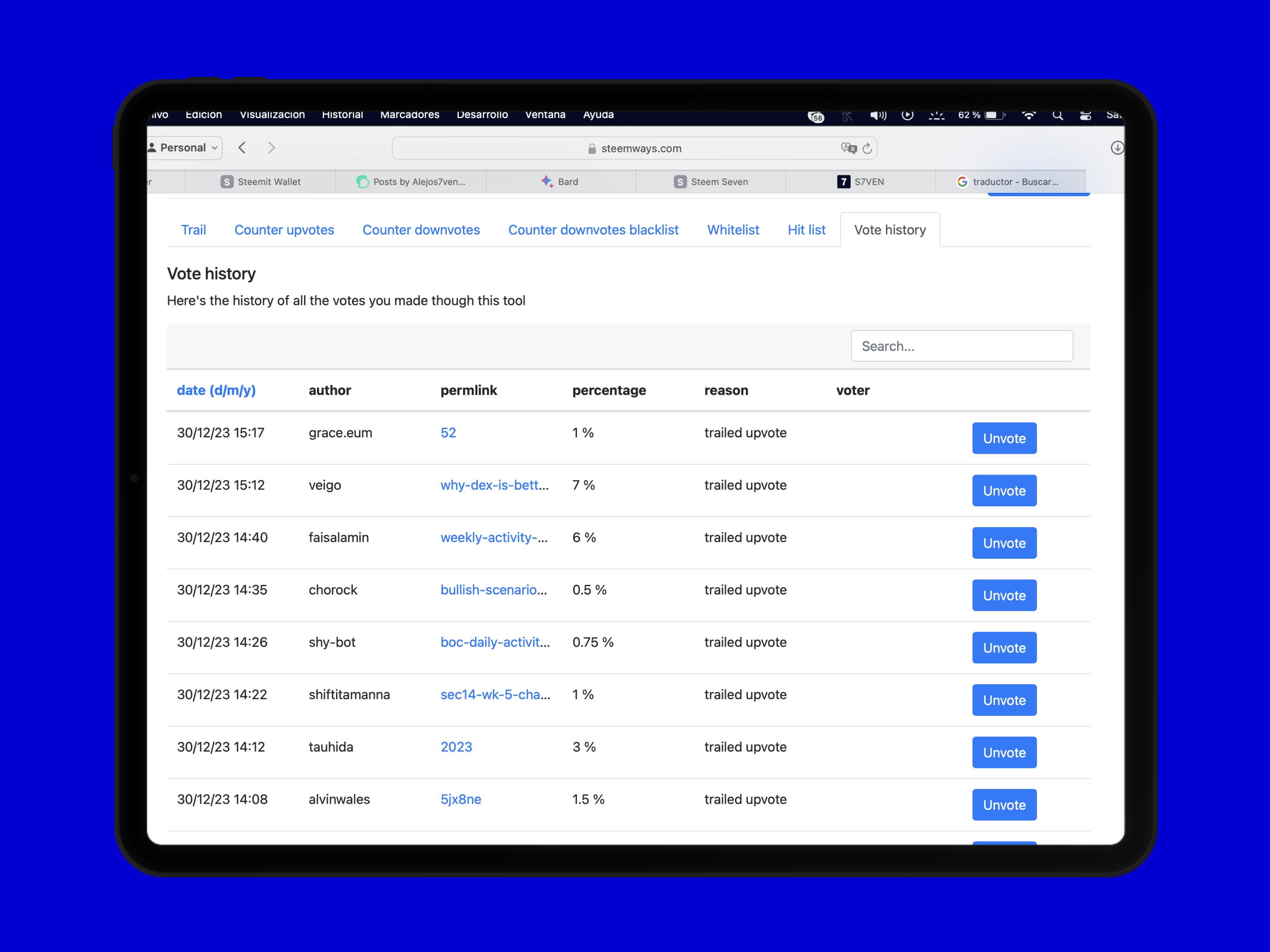Screen dimensions: 1270x952
Task: Click the 0.75 % percentage value
Action: coord(593,642)
